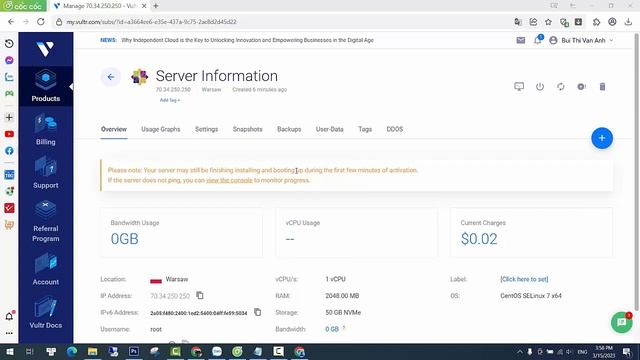
Task: Open a new browser tab
Action: (156, 6)
